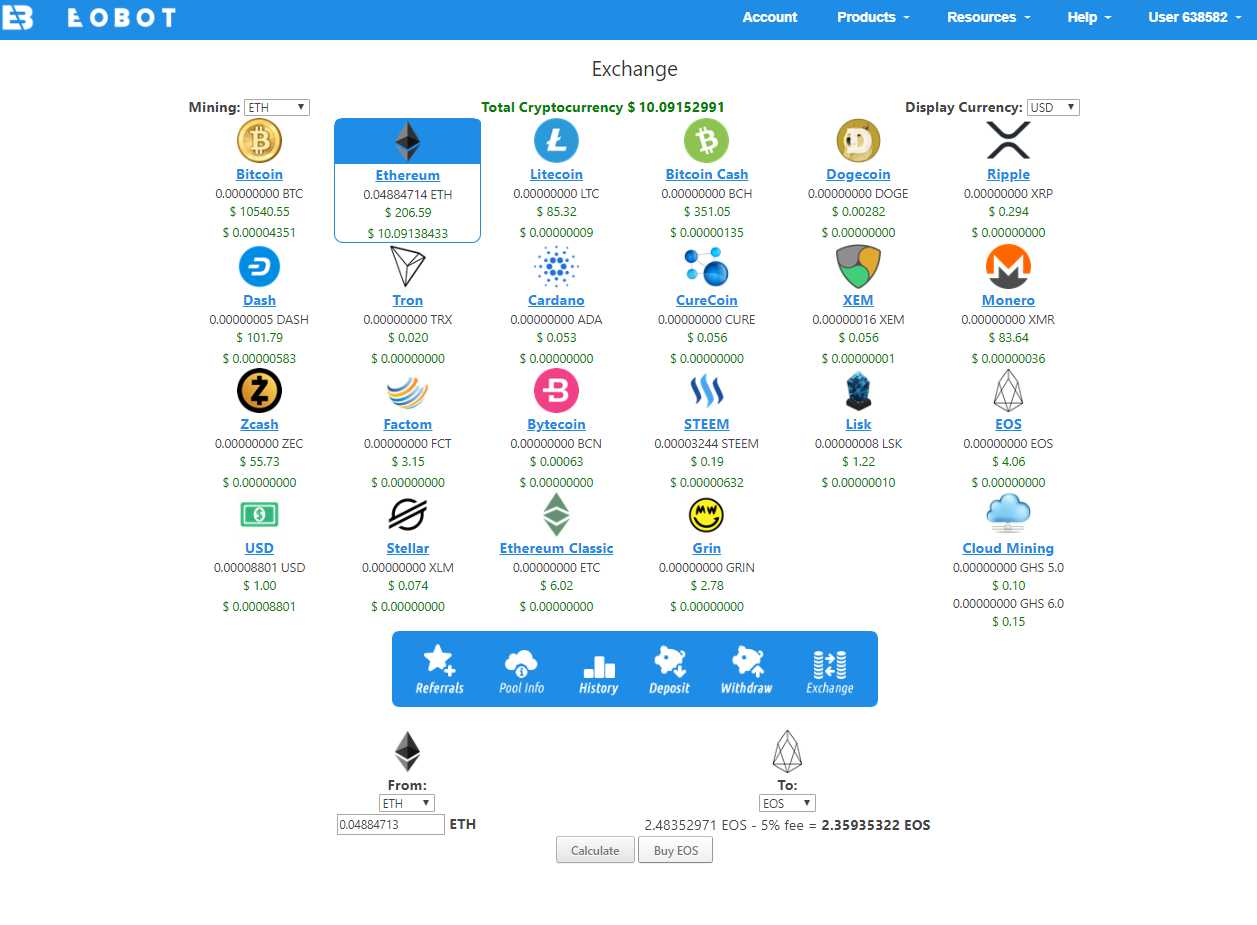
Task: Open the History bar chart button
Action: pyautogui.click(x=598, y=674)
